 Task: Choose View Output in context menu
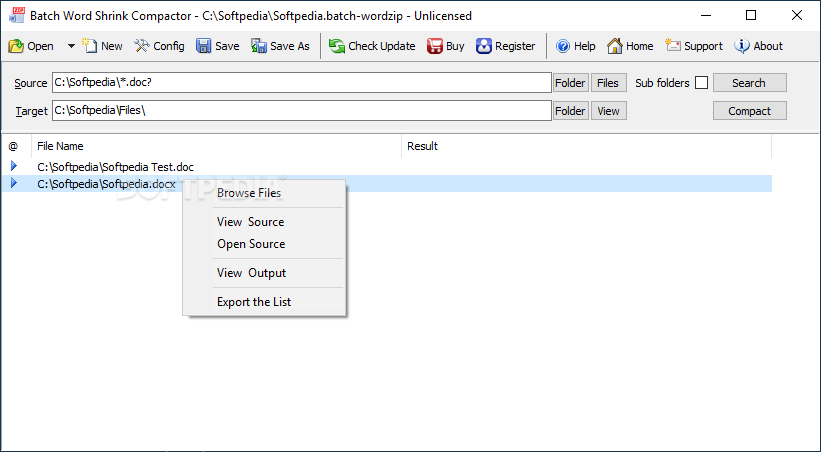[x=264, y=273]
